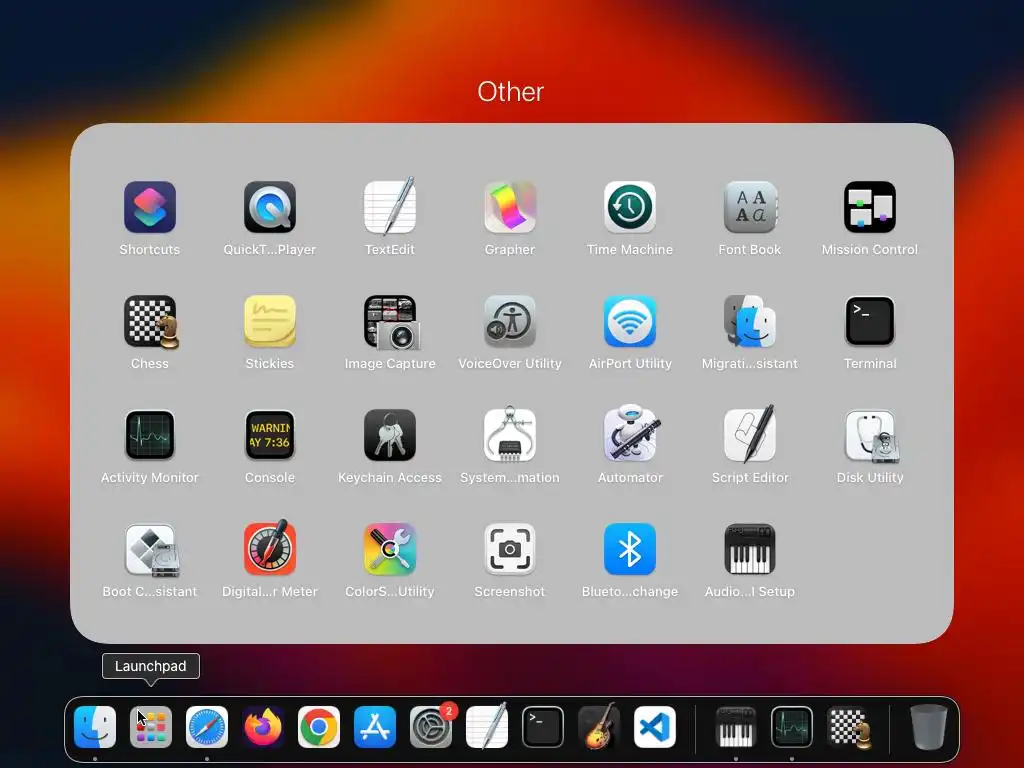Open Terminal from the Other folder
Viewport: 1024px width, 768px height.
click(870, 321)
